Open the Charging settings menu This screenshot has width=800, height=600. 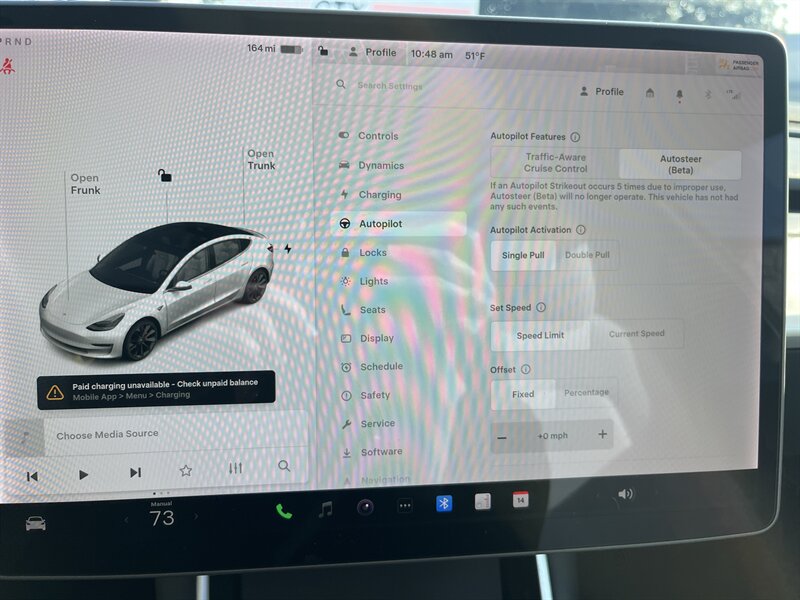379,195
